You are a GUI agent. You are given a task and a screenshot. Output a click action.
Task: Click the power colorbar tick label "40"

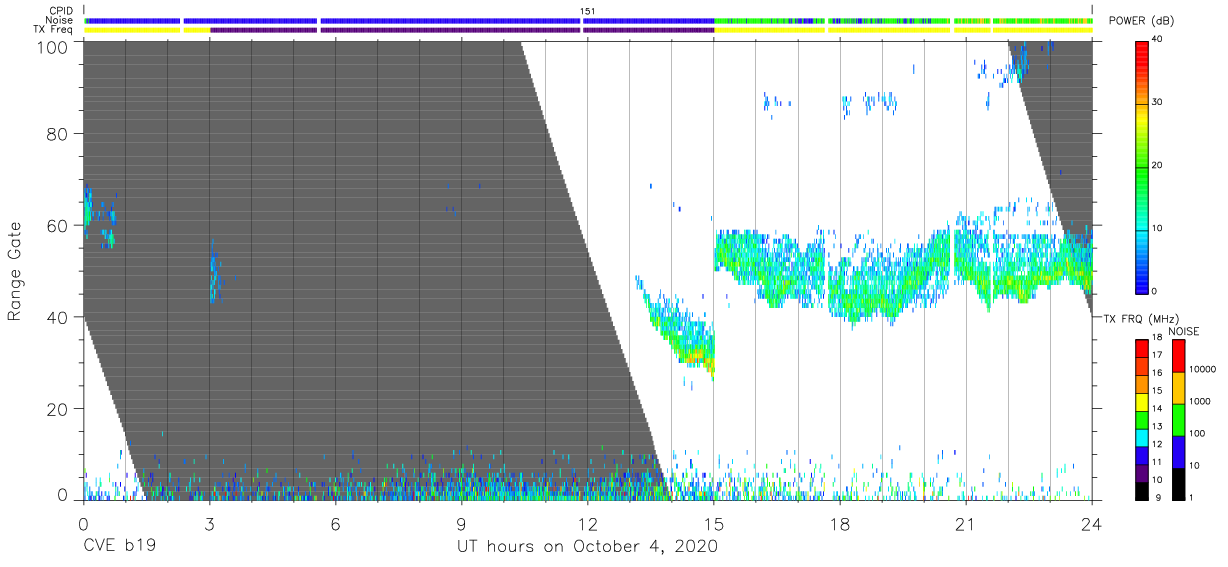tap(1158, 40)
